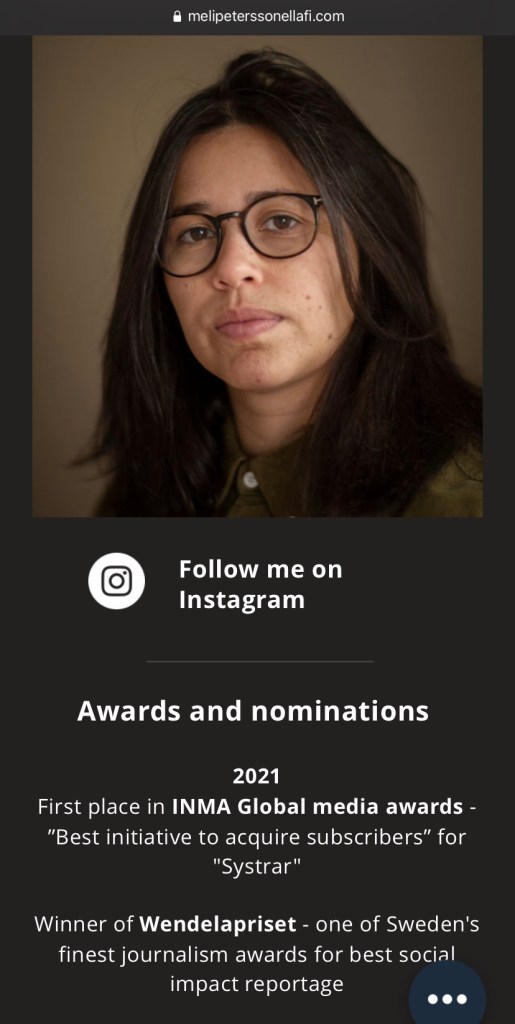Tap the large portrait photo
This screenshot has height=1024, width=515.
click(x=257, y=276)
